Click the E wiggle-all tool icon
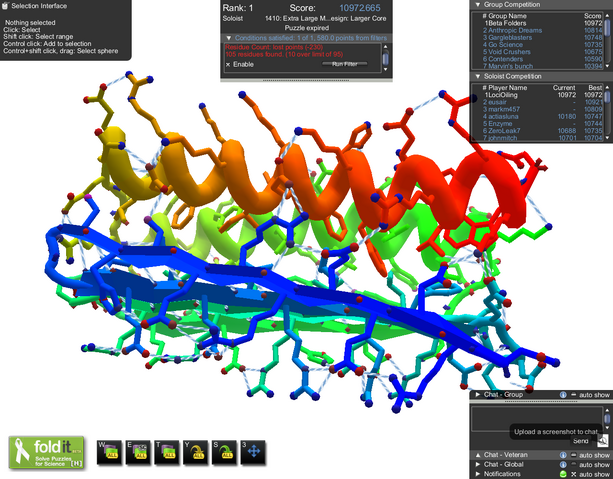This screenshot has width=613, height=479. (138, 452)
